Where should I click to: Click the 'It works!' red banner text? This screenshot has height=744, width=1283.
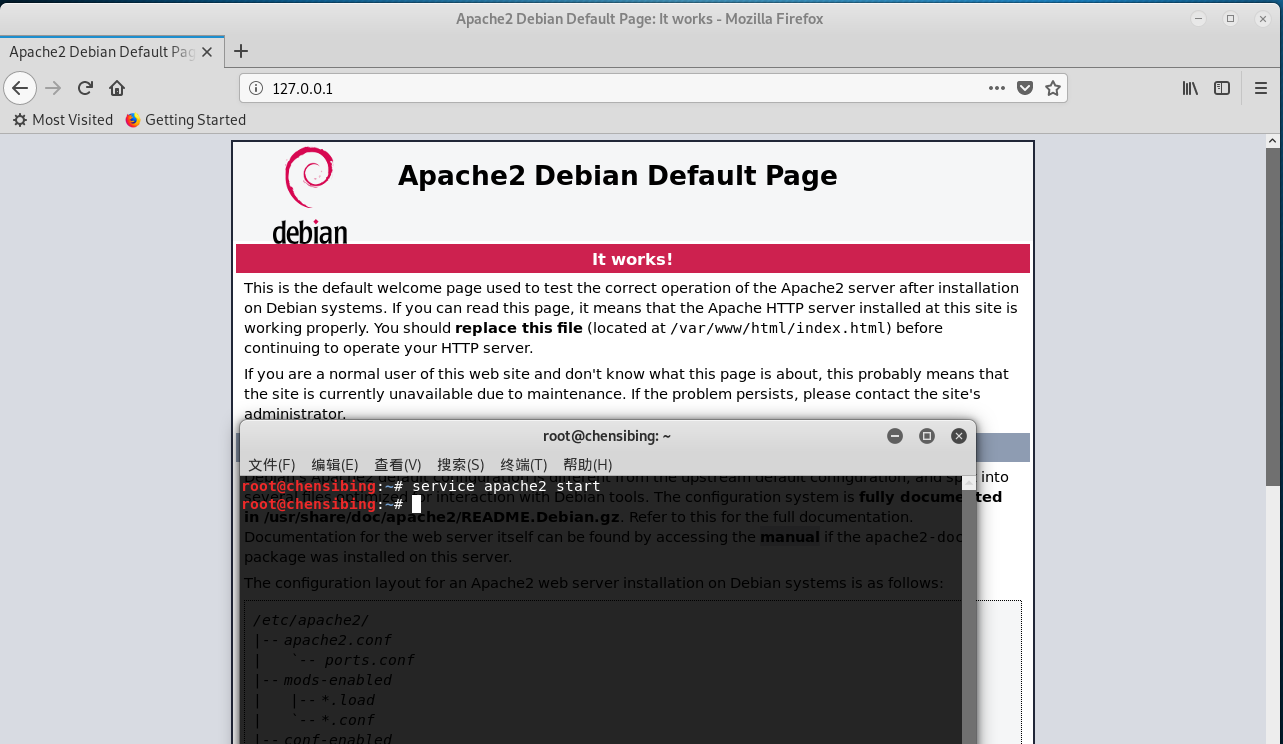pos(632,259)
